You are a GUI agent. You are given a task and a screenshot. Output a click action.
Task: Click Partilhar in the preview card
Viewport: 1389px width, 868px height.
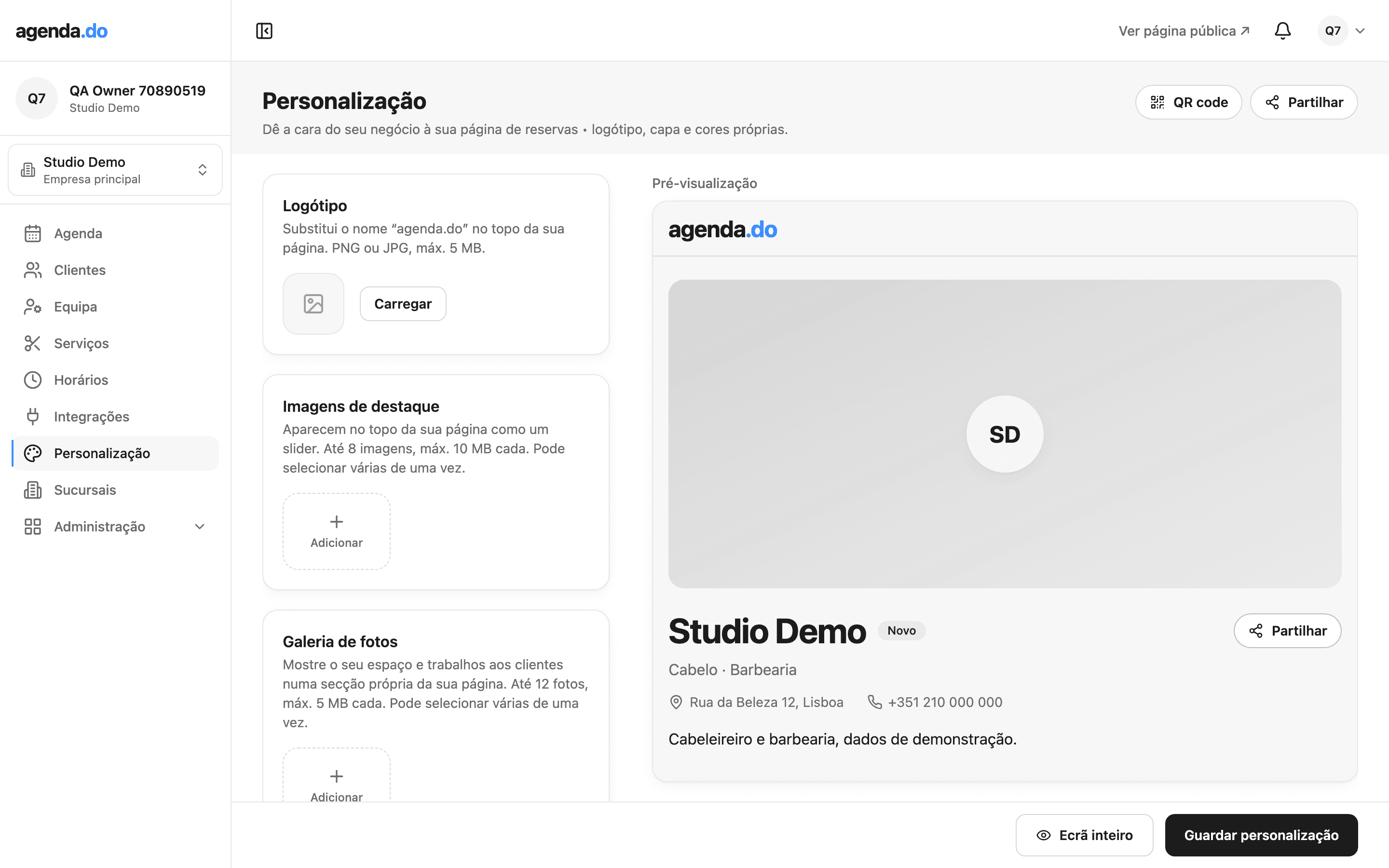click(x=1287, y=631)
